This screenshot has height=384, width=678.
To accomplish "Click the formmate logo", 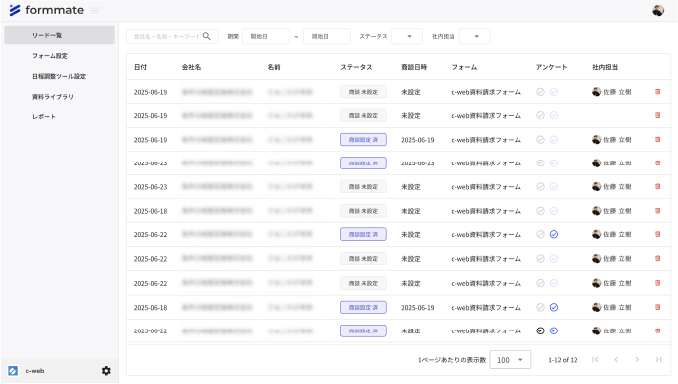I will (47, 10).
